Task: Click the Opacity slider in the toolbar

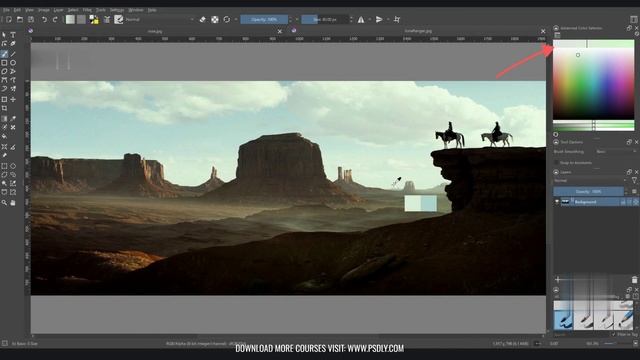Action: click(264, 20)
